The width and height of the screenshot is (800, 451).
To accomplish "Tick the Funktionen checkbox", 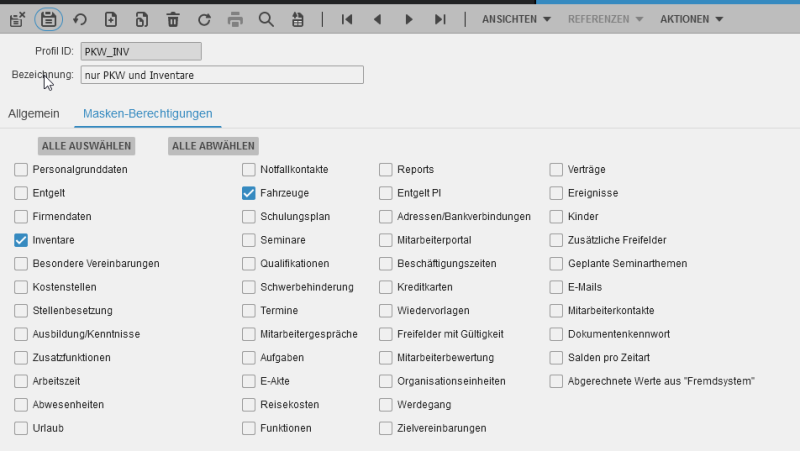I will pyautogui.click(x=248, y=428).
